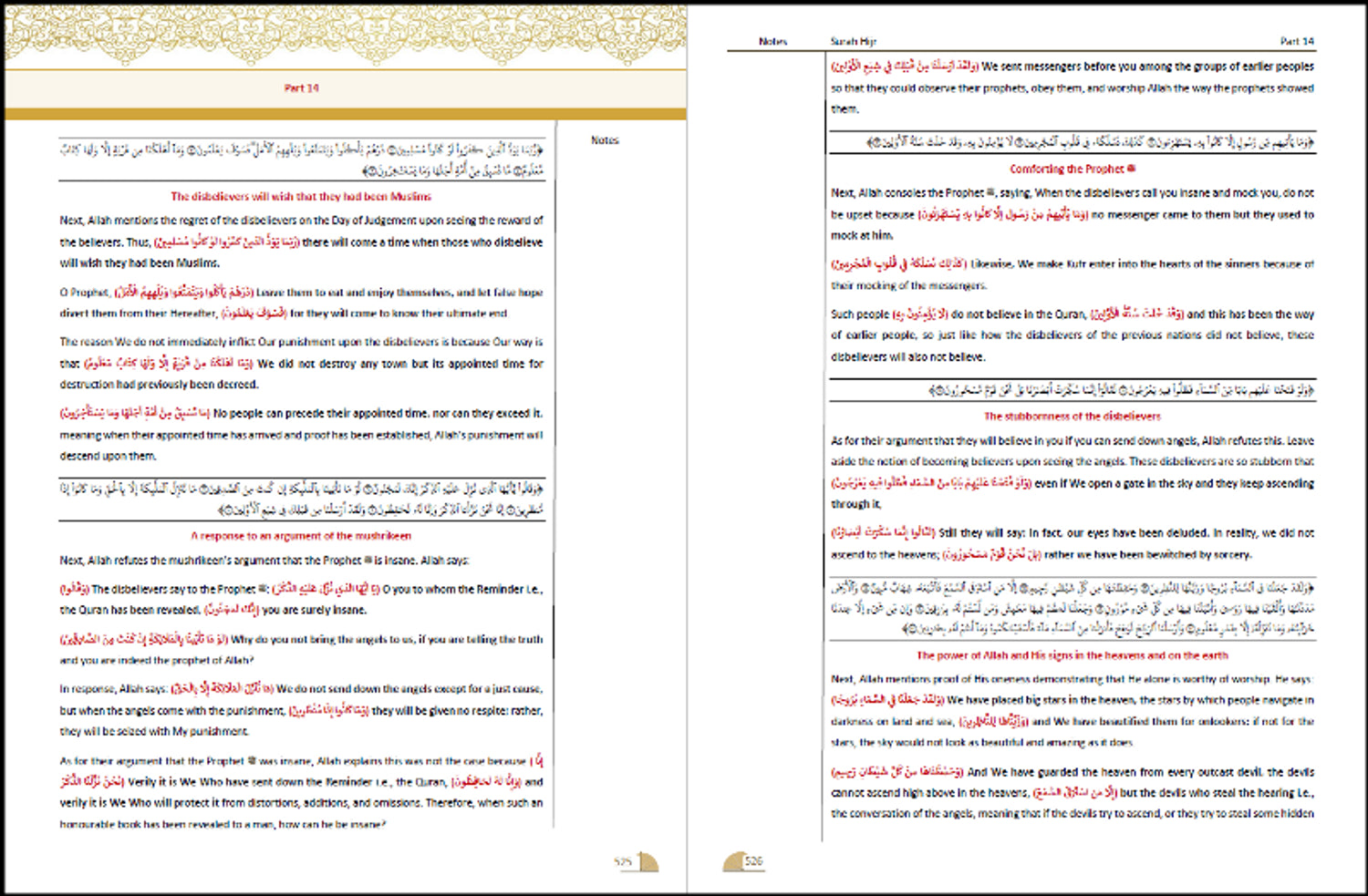Click the Arabic verse block at top of left page
Screen dimensions: 1368x896
[302, 160]
